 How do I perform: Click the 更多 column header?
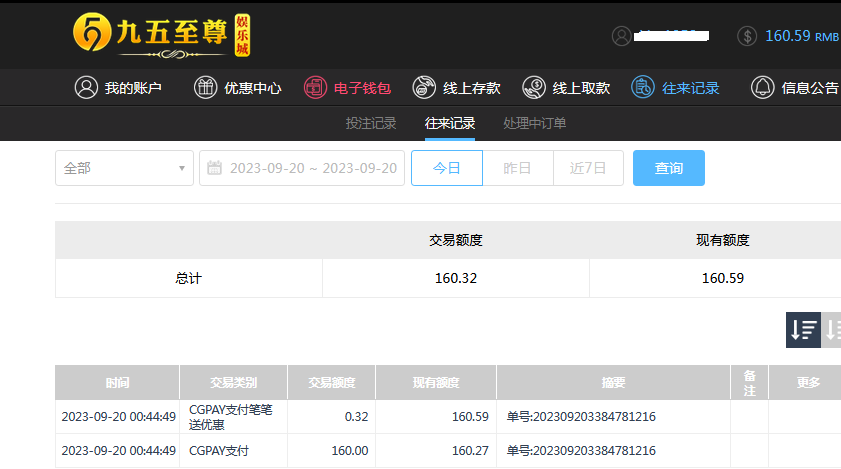[807, 383]
